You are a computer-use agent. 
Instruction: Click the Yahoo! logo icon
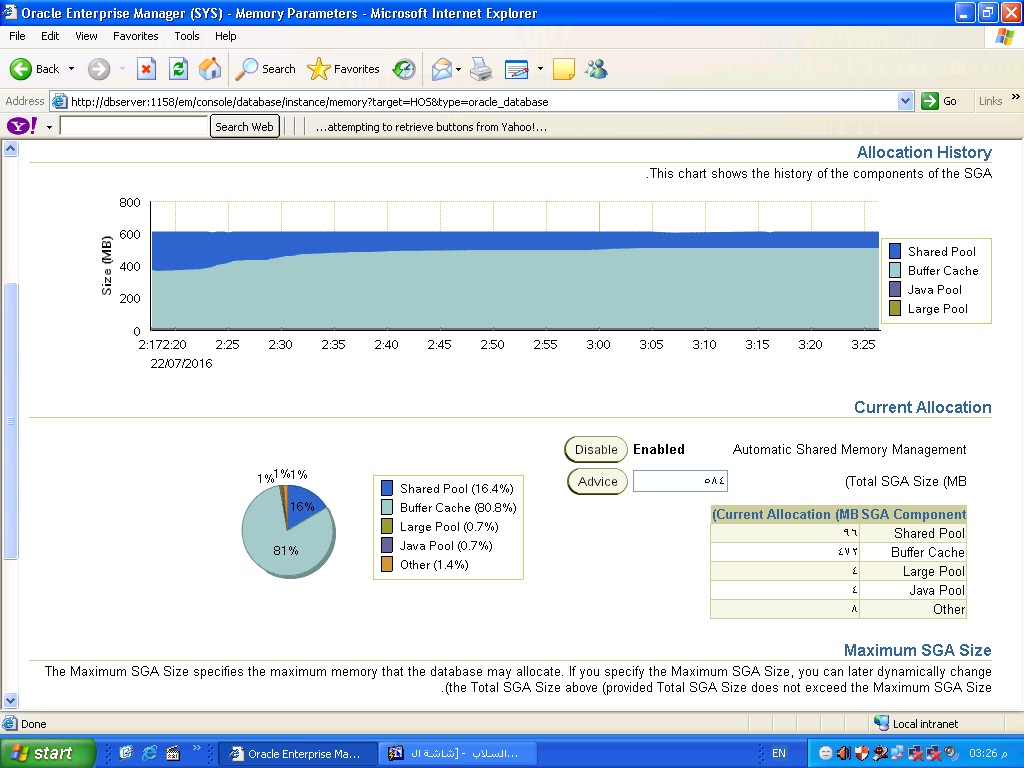tap(22, 127)
